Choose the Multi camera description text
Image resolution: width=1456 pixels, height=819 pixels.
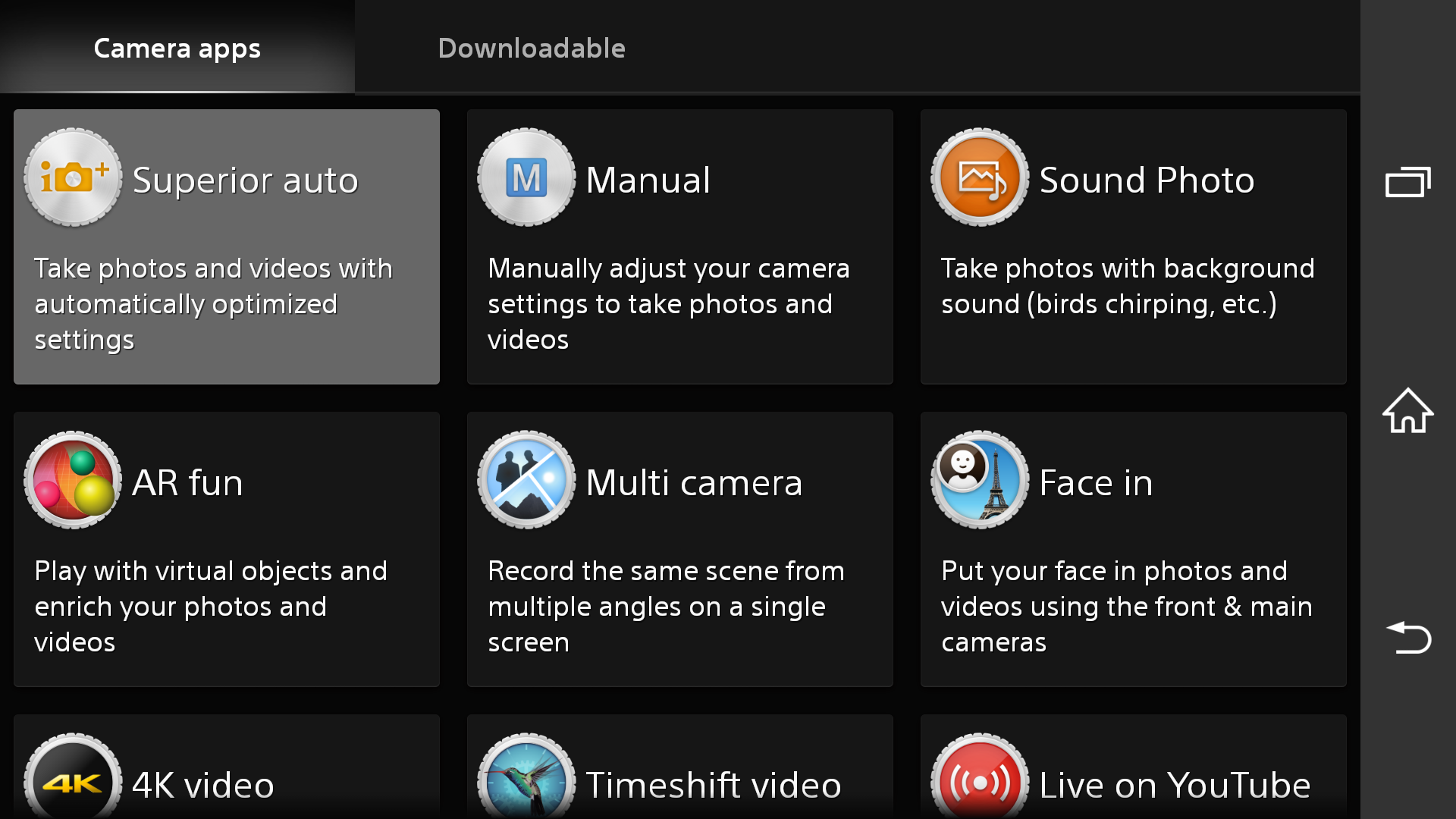(666, 607)
